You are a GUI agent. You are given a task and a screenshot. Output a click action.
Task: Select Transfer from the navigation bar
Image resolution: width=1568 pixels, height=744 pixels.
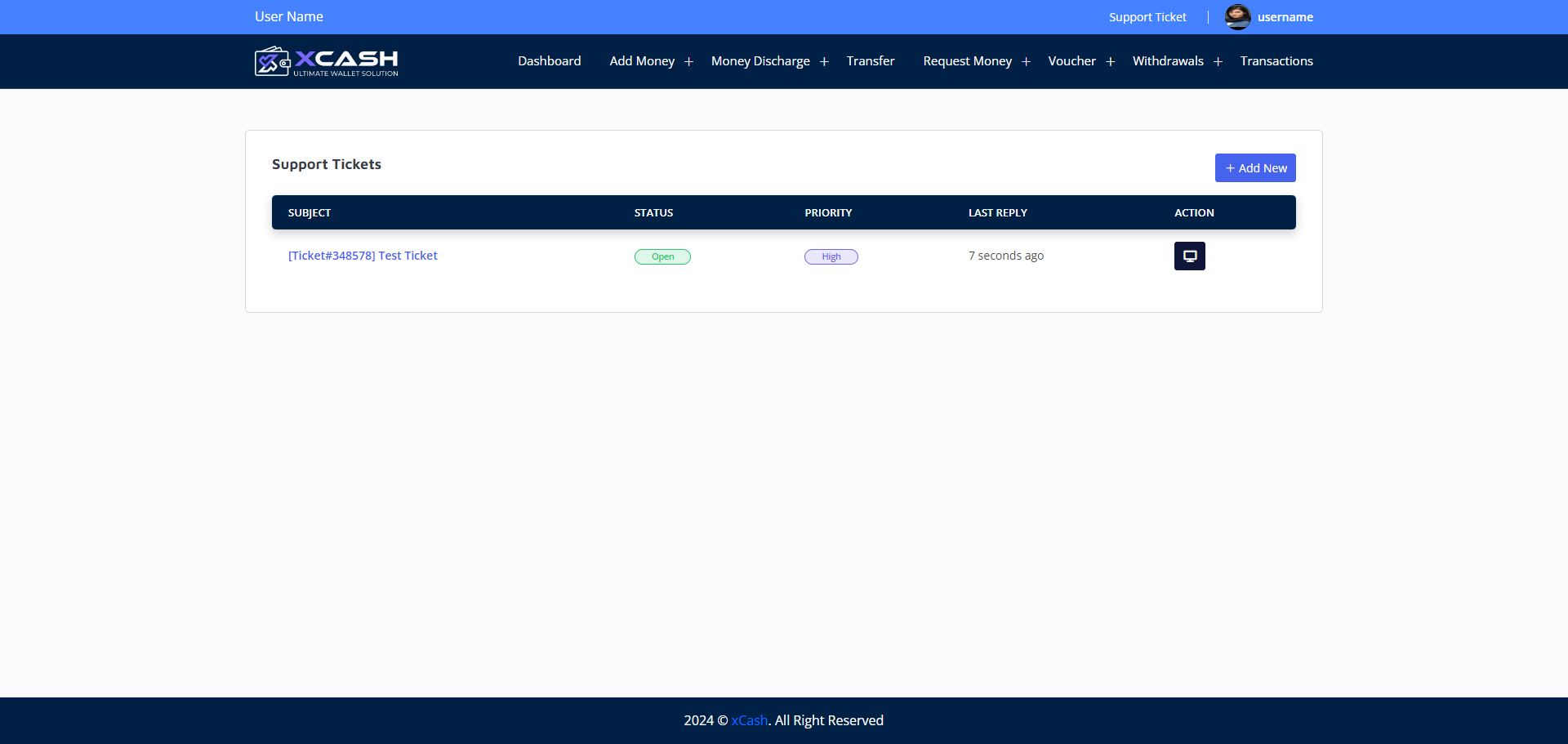tap(871, 60)
